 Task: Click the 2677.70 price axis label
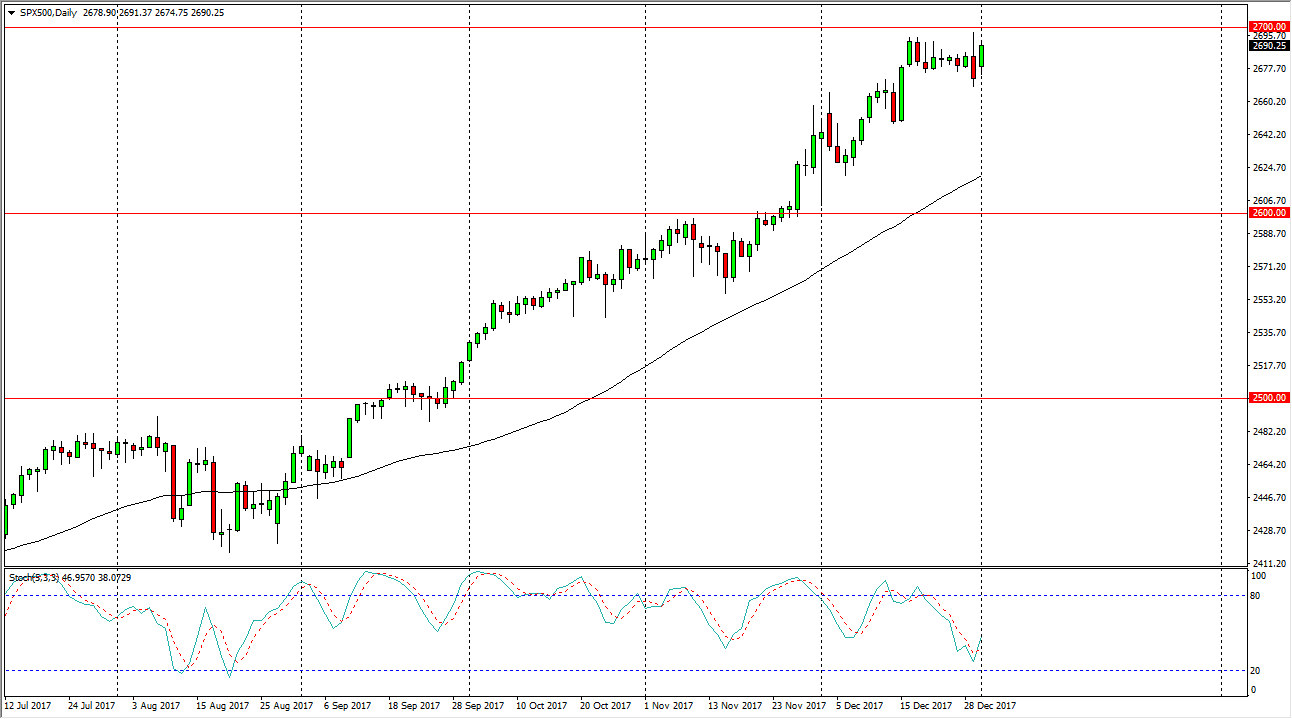coord(1267,69)
